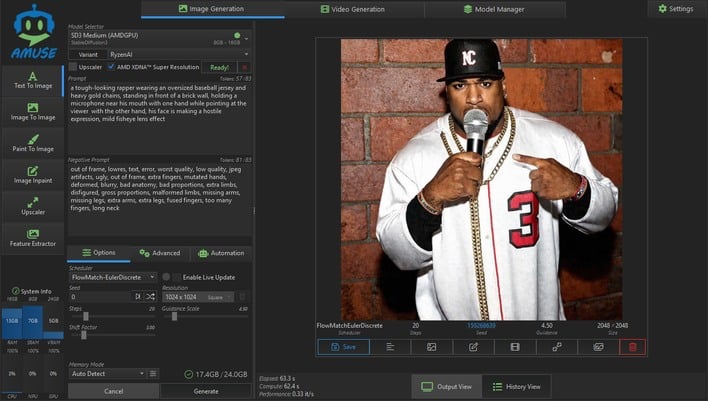Image resolution: width=708 pixels, height=401 pixels.
Task: Expand the SD3 Medium model selector
Action: click(158, 38)
